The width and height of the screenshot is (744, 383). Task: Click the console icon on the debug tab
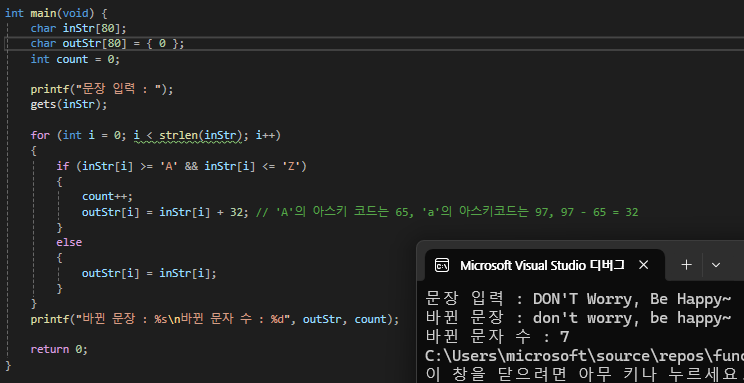click(442, 265)
